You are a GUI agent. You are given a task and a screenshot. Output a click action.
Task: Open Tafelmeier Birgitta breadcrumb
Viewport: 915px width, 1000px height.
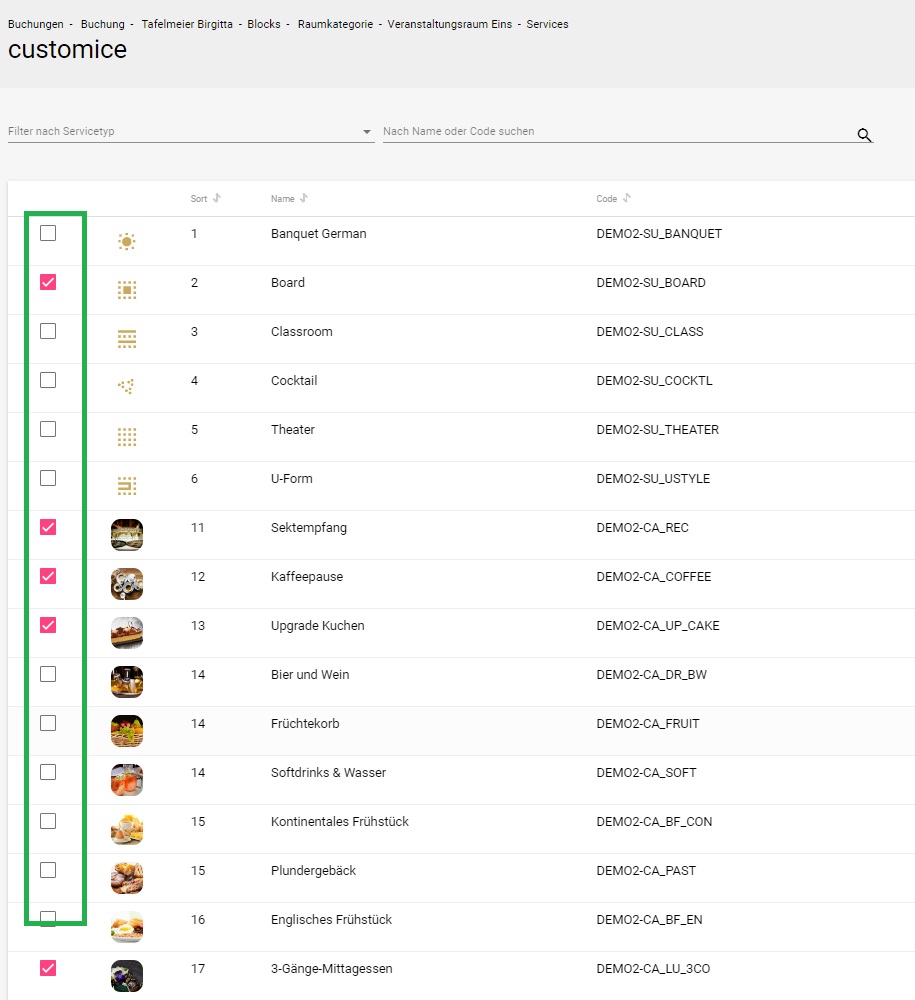click(x=187, y=24)
